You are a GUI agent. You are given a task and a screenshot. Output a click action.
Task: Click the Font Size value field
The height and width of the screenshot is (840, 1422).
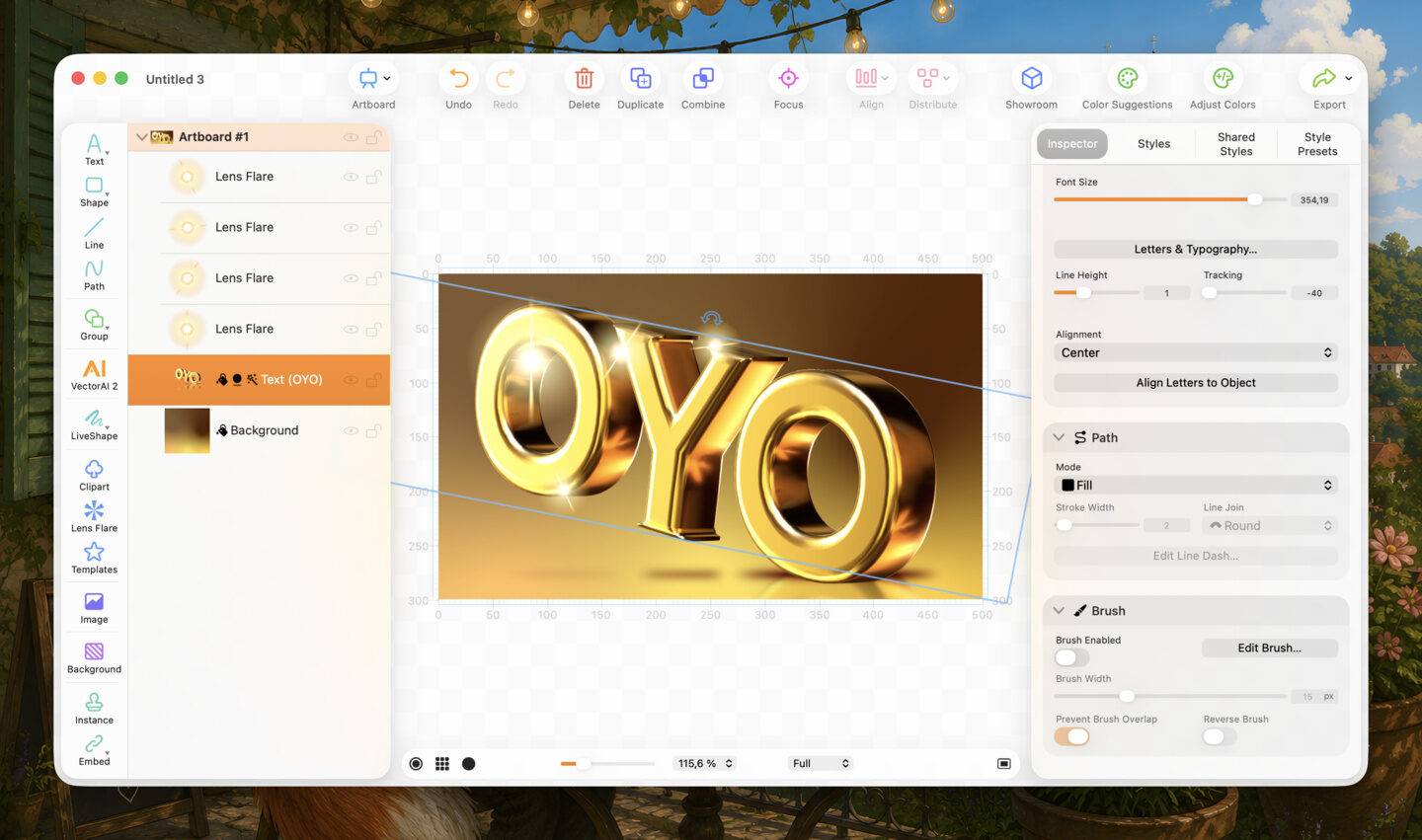[1314, 200]
